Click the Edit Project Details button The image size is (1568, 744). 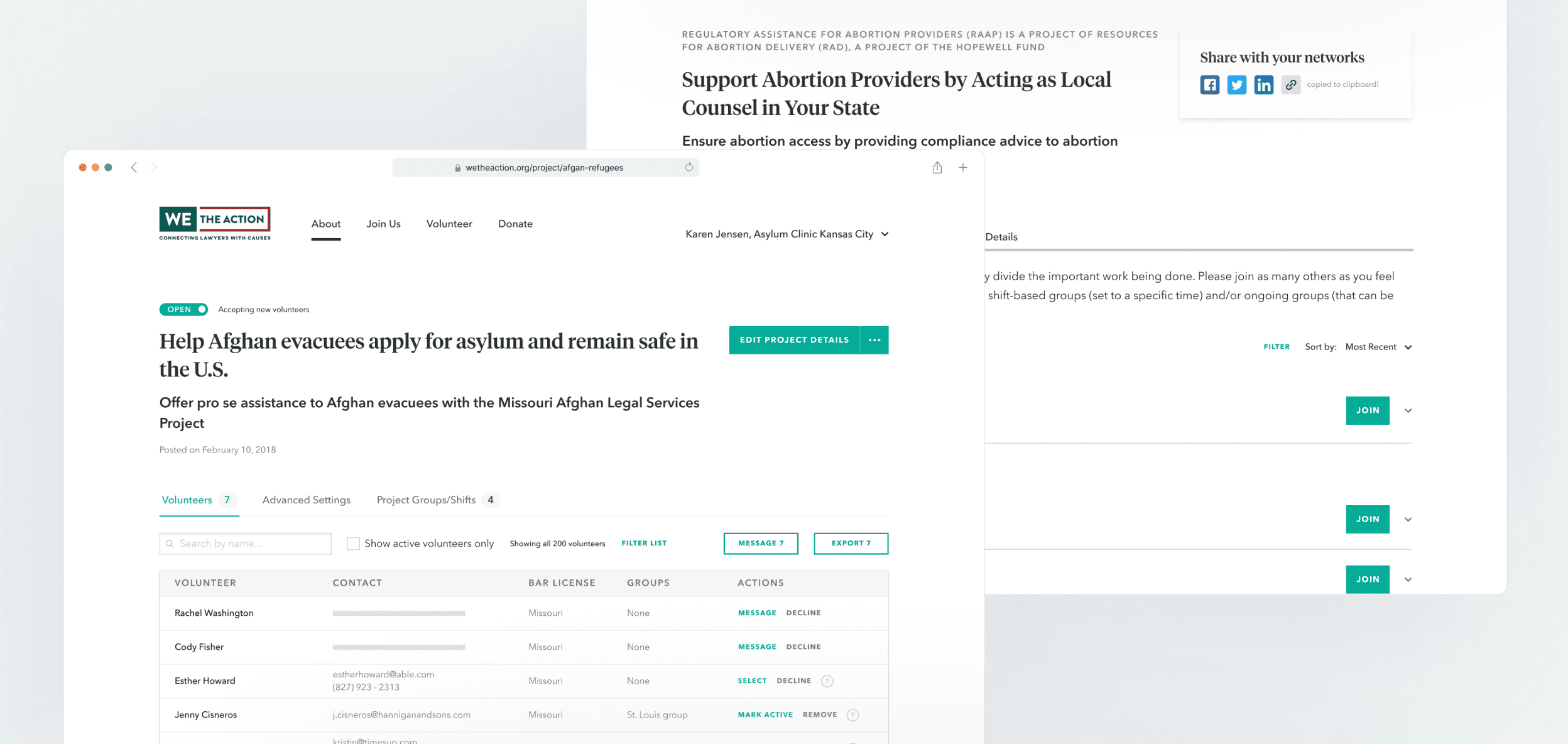795,340
